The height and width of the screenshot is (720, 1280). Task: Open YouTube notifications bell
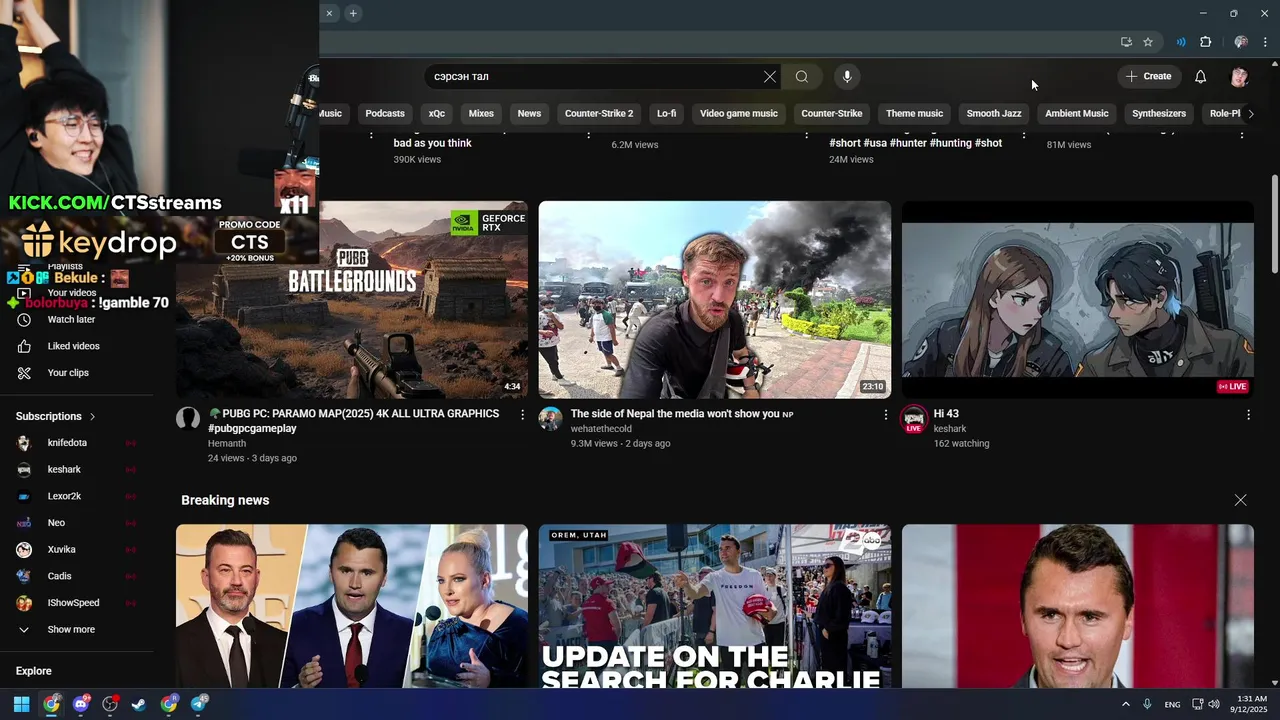pyautogui.click(x=1201, y=77)
